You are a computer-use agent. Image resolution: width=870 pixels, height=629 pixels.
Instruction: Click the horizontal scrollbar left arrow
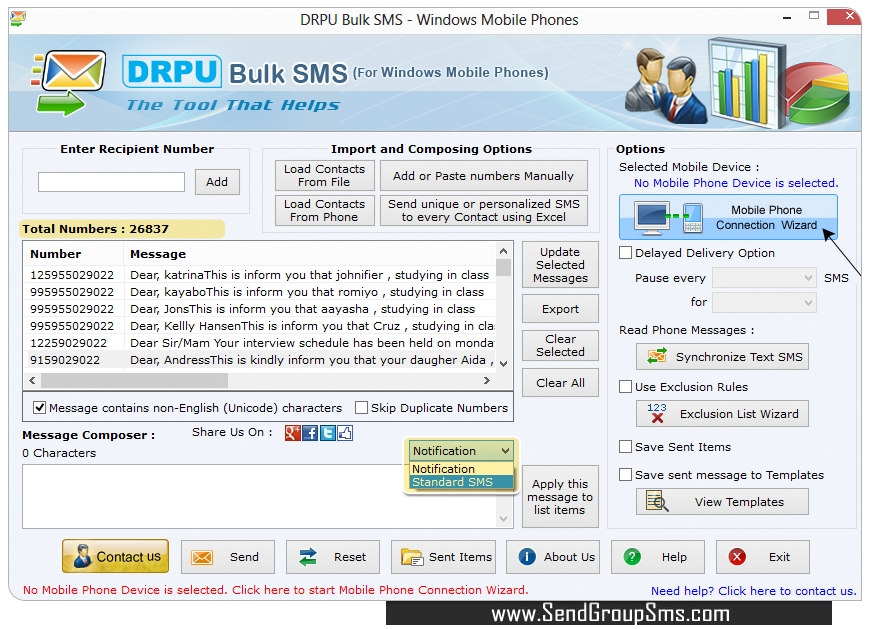pyautogui.click(x=32, y=381)
